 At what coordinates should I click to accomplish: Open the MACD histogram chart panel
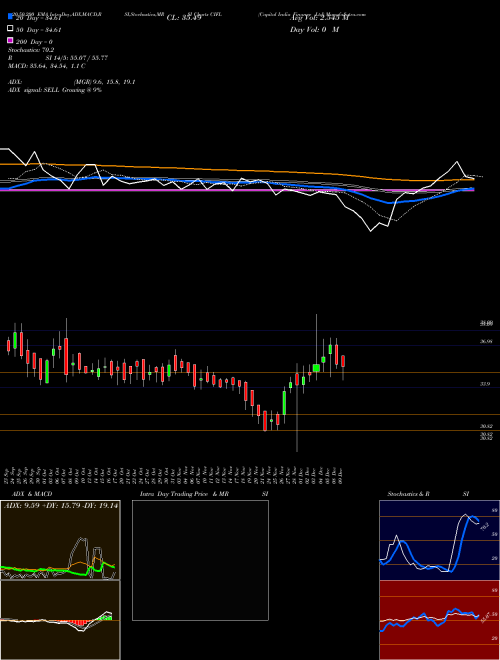60,620
